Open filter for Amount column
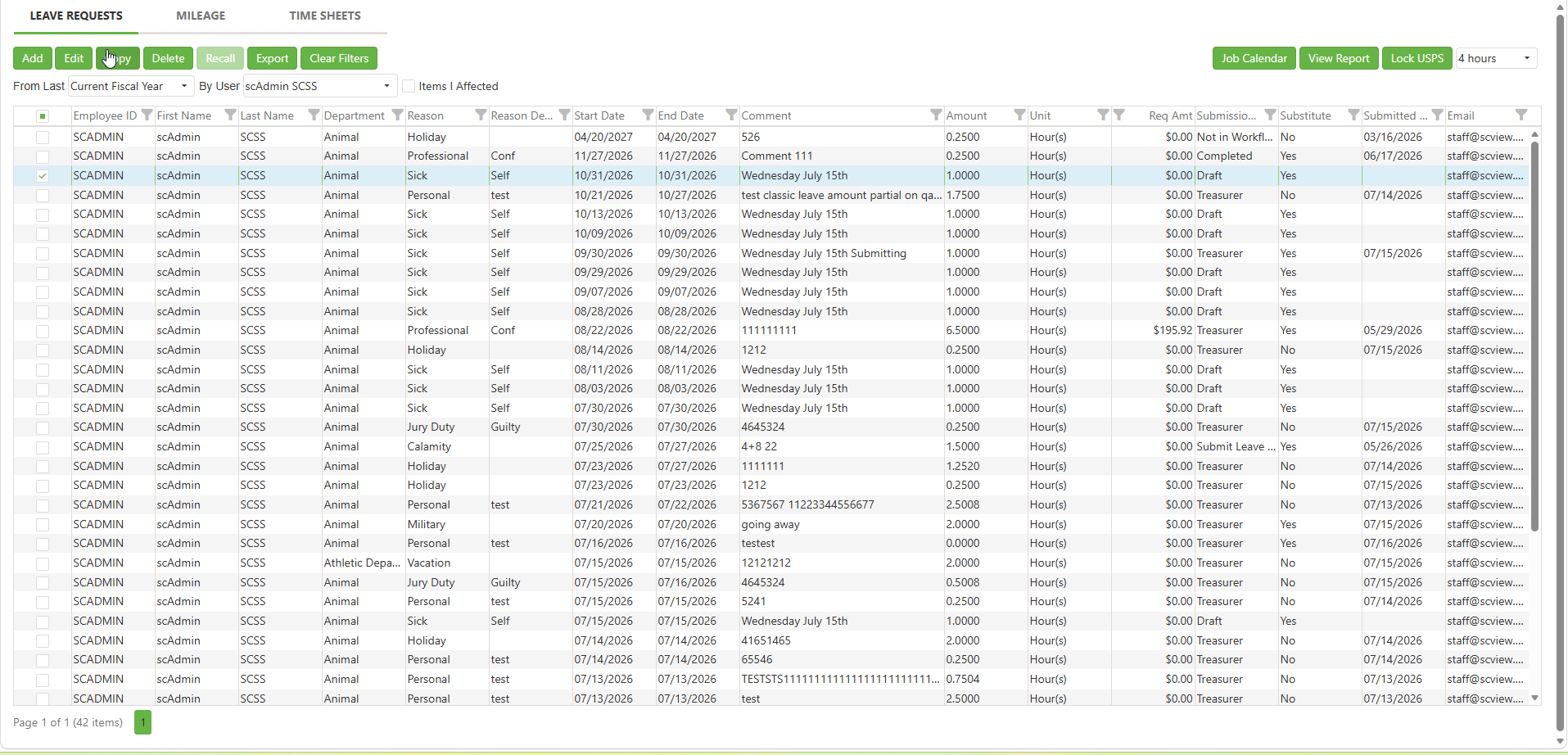The height and width of the screenshot is (755, 1568). [1020, 115]
